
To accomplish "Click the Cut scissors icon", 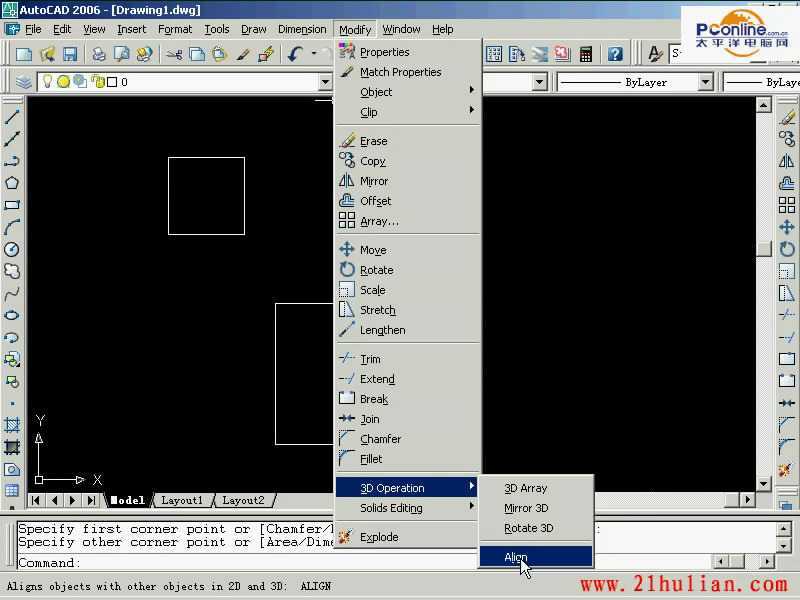I will (x=174, y=54).
